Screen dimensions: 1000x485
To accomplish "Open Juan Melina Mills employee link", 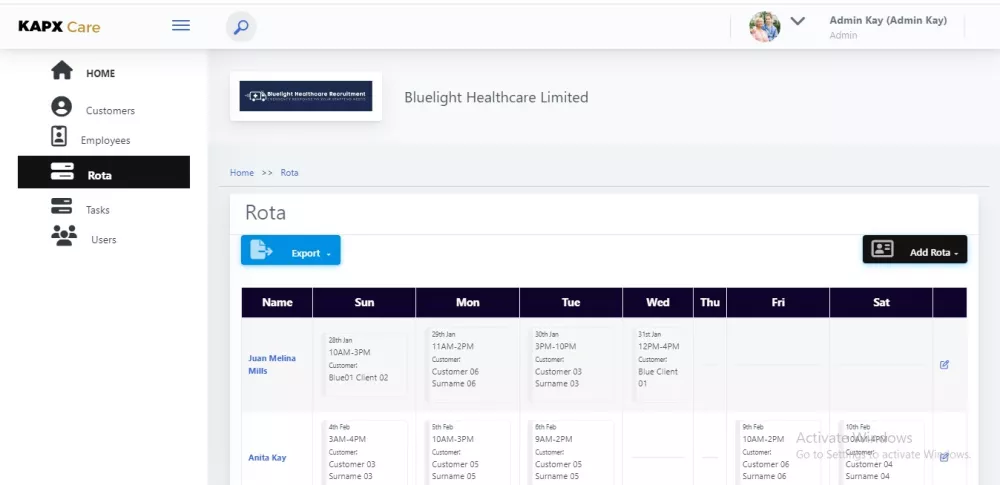I will [x=272, y=364].
